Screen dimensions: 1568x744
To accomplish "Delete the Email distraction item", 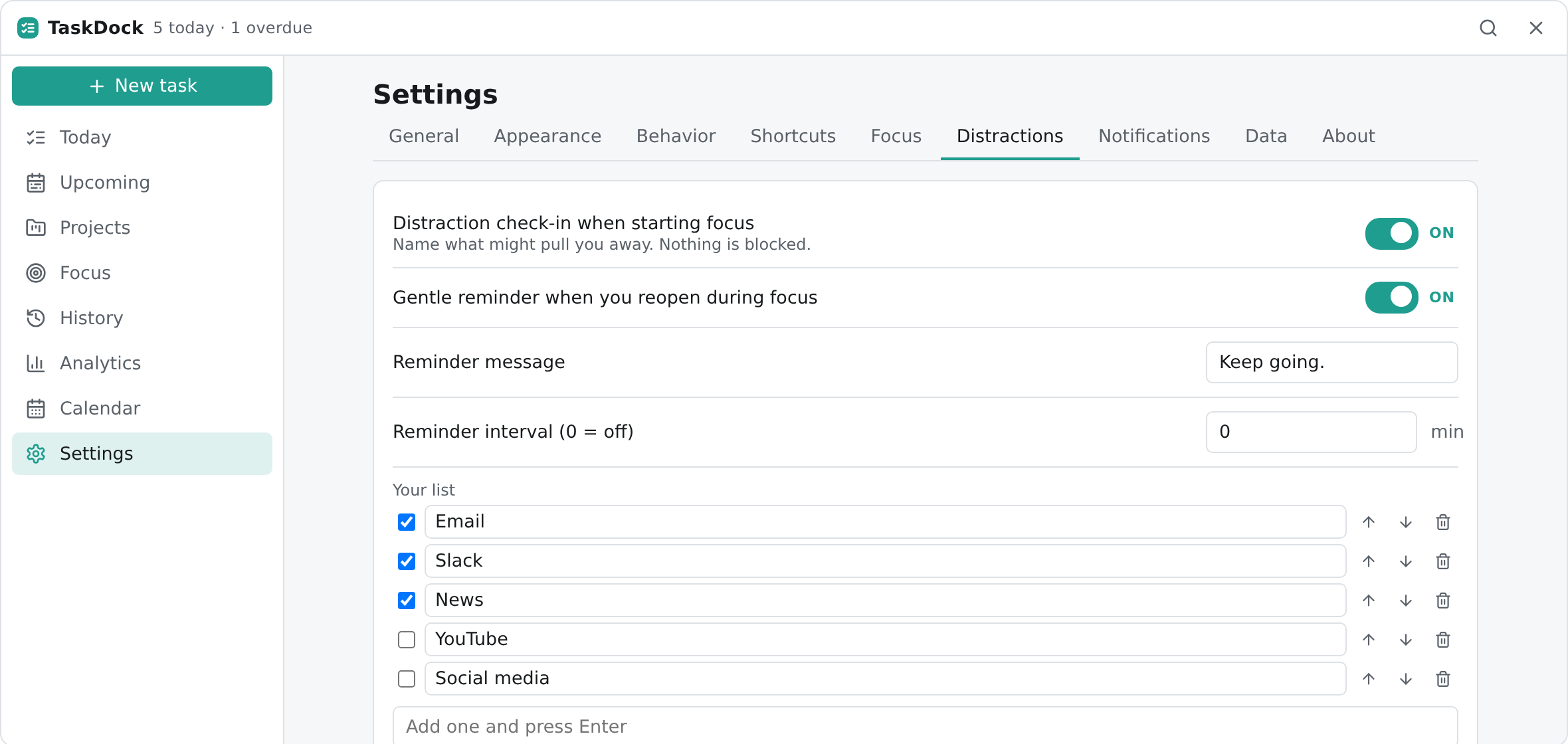I will coord(1443,522).
